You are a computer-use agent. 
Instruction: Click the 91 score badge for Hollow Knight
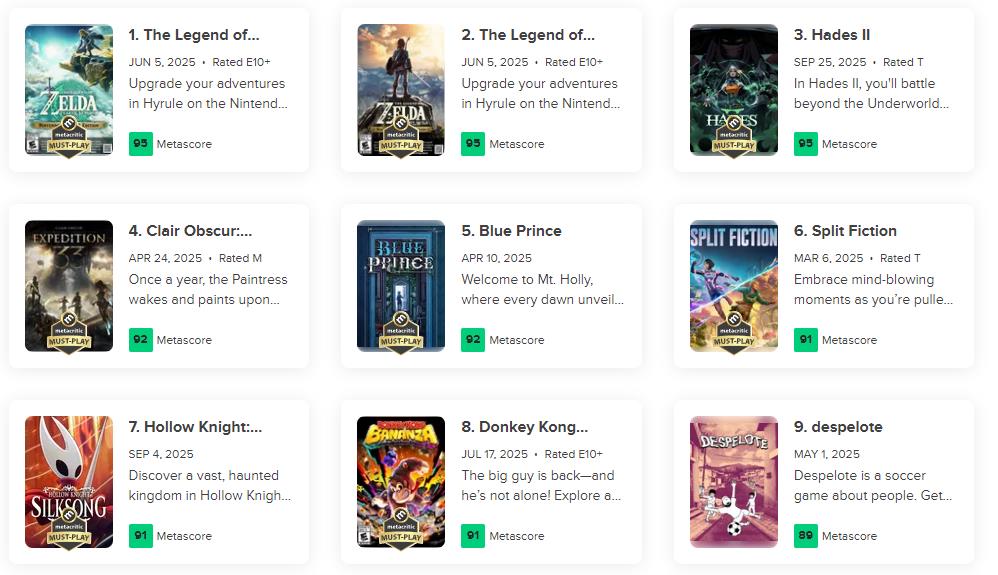[x=140, y=536]
